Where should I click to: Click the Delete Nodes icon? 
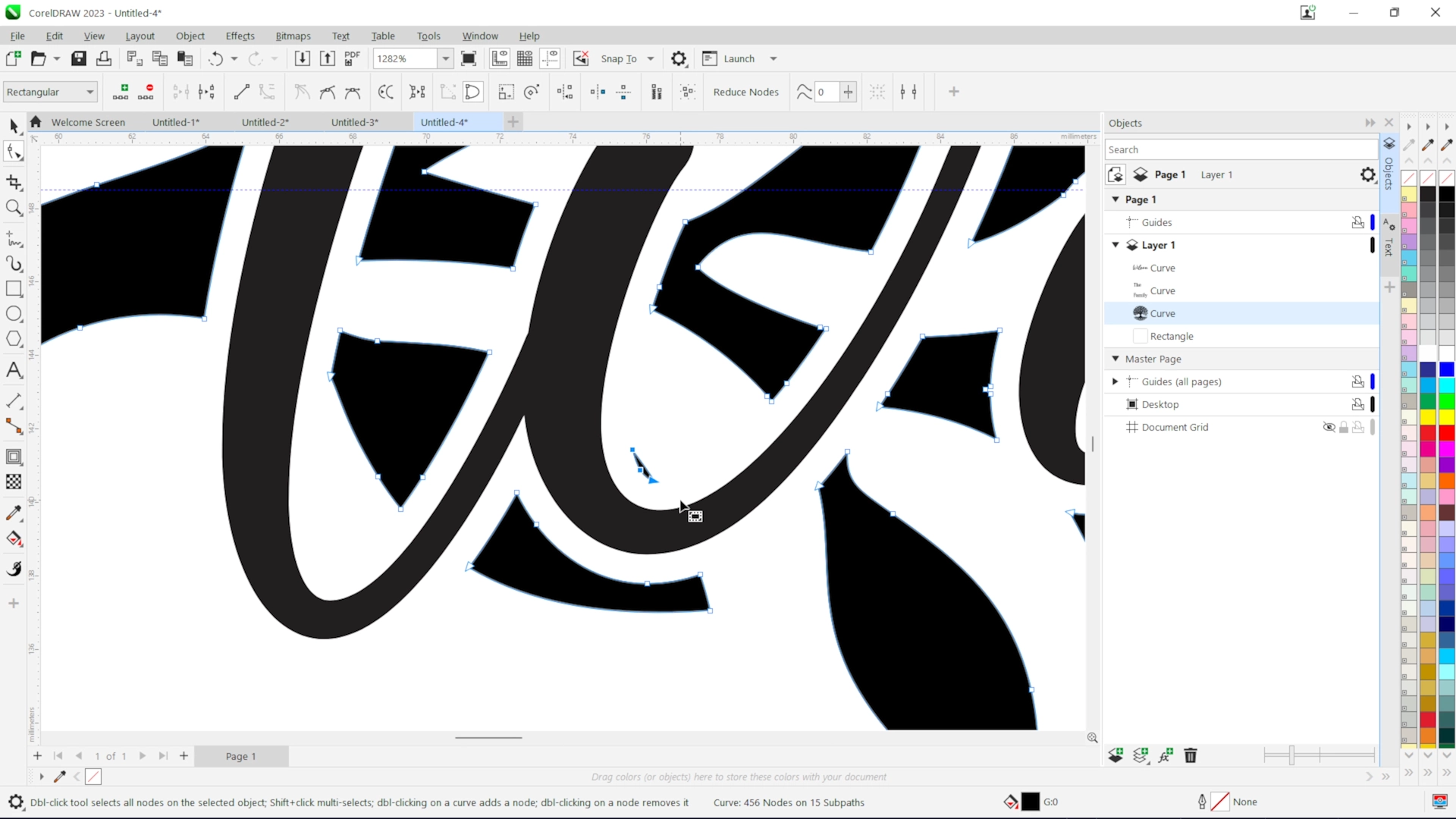(146, 92)
